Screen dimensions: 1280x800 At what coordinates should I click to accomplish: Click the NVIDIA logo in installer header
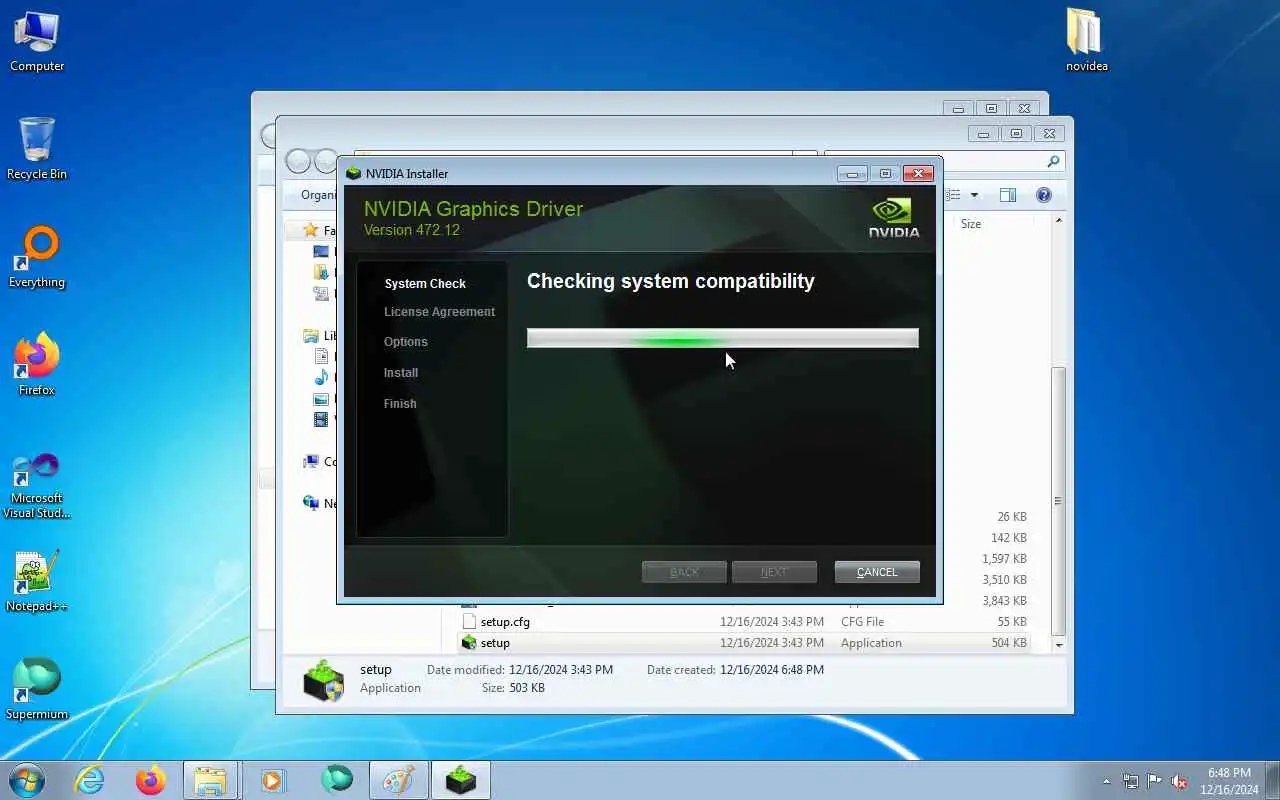893,217
